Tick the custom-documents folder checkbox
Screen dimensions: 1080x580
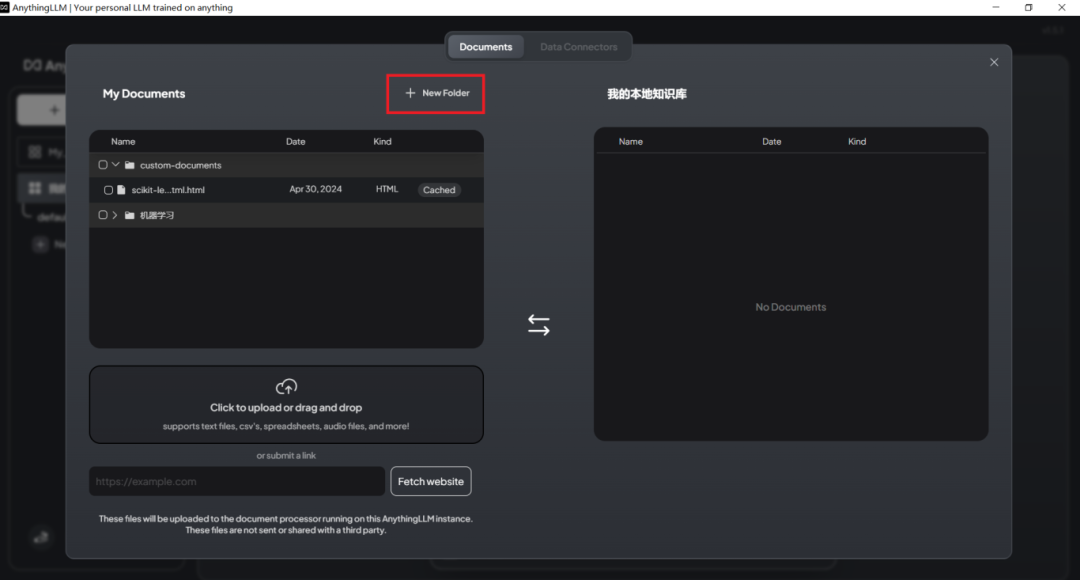click(103, 165)
